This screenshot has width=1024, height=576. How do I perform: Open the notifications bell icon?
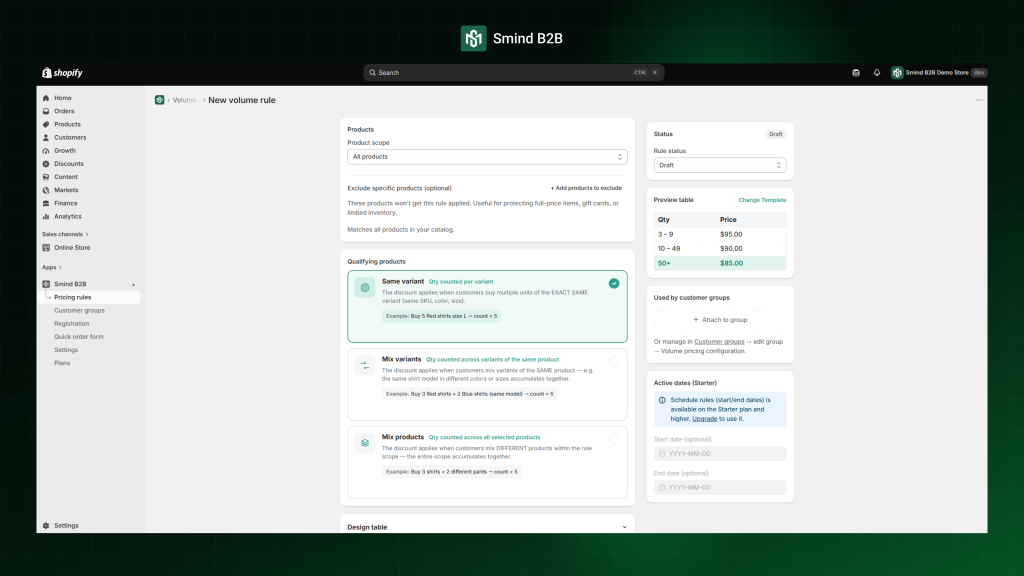click(876, 72)
